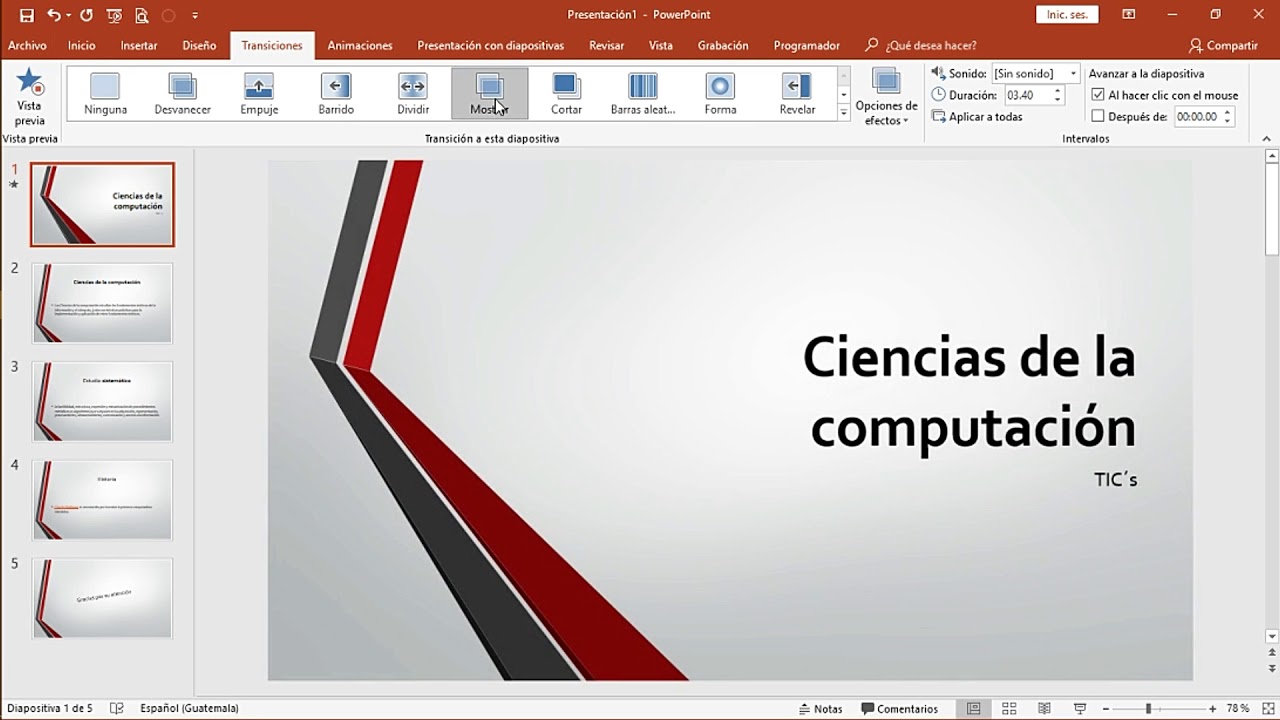Screen dimensions: 1280x720
Task: Apply the Dividir transition
Action: (413, 93)
